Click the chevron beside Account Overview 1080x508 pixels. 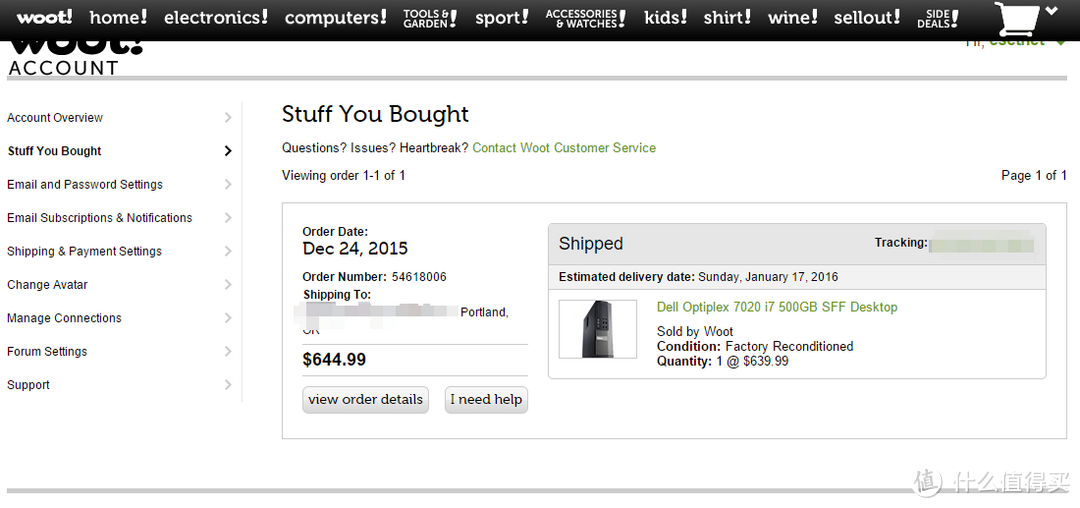pos(228,118)
